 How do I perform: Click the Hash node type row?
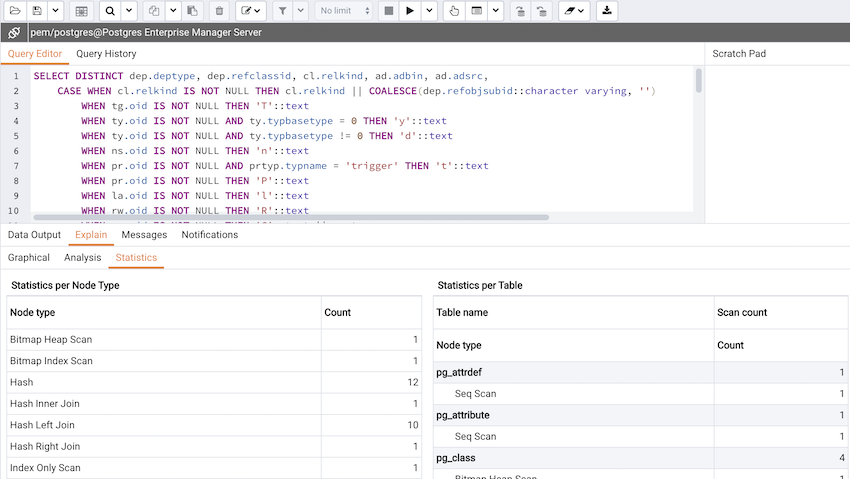coord(214,383)
